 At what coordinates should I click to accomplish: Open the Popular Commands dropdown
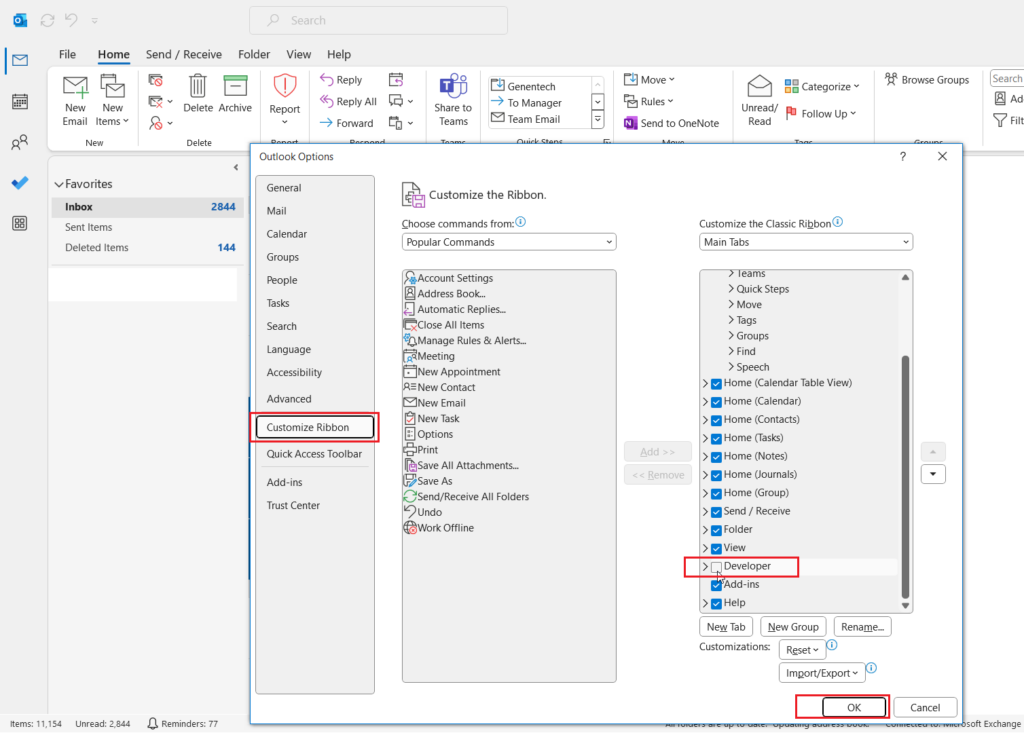[x=508, y=241]
